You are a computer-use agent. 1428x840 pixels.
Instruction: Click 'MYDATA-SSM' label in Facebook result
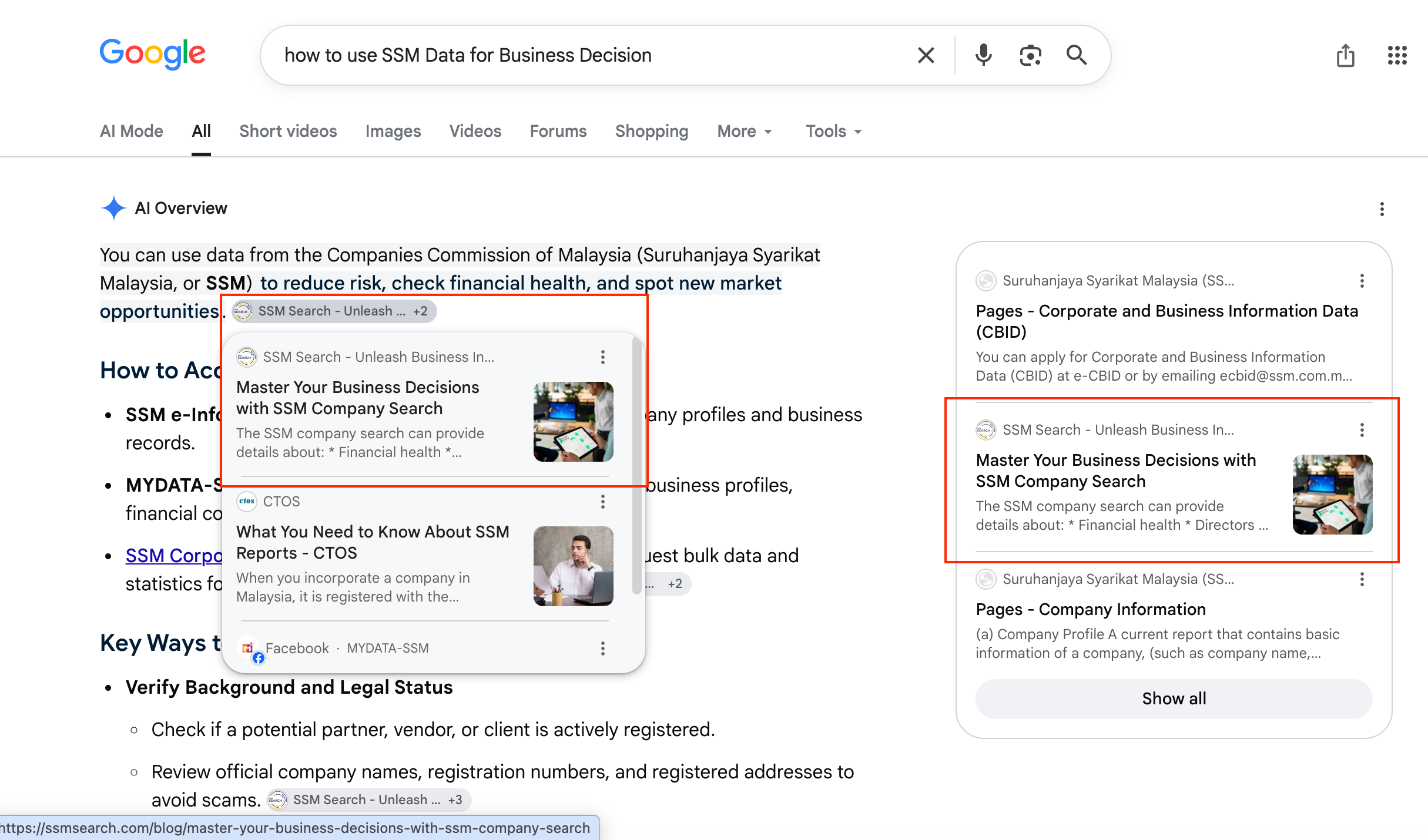388,649
